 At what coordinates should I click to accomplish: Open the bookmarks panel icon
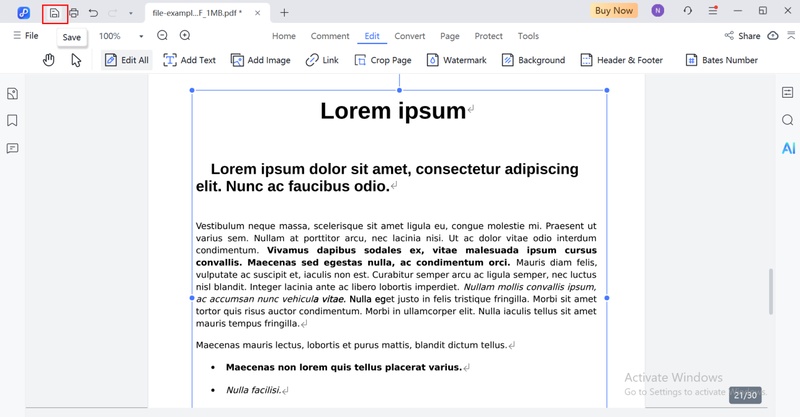tap(12, 120)
